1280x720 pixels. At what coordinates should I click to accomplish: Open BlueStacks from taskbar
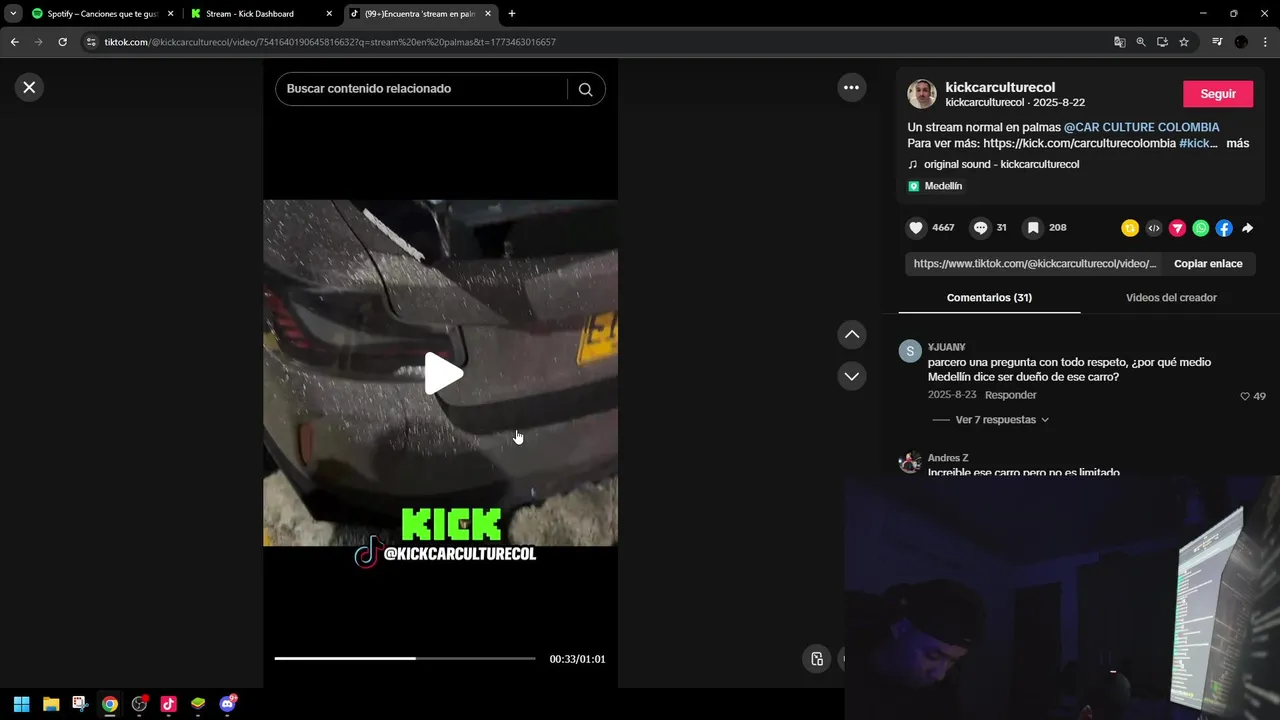click(x=198, y=704)
